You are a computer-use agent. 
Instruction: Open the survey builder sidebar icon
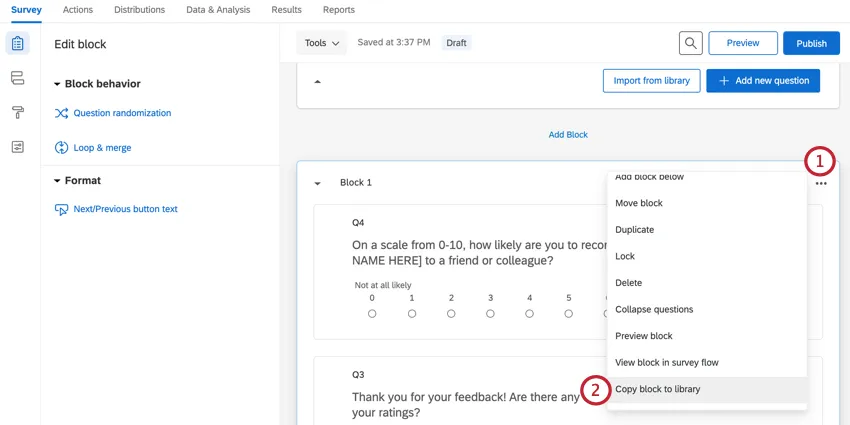point(17,44)
